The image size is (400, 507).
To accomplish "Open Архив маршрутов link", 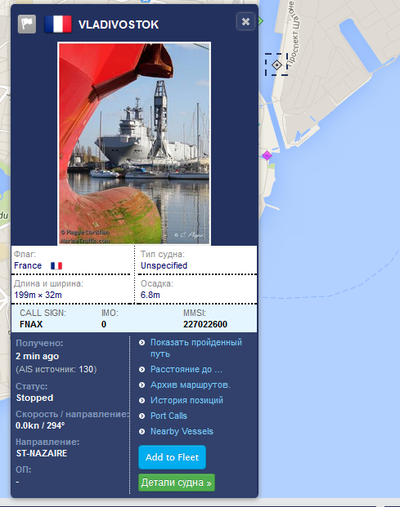I will pos(190,385).
